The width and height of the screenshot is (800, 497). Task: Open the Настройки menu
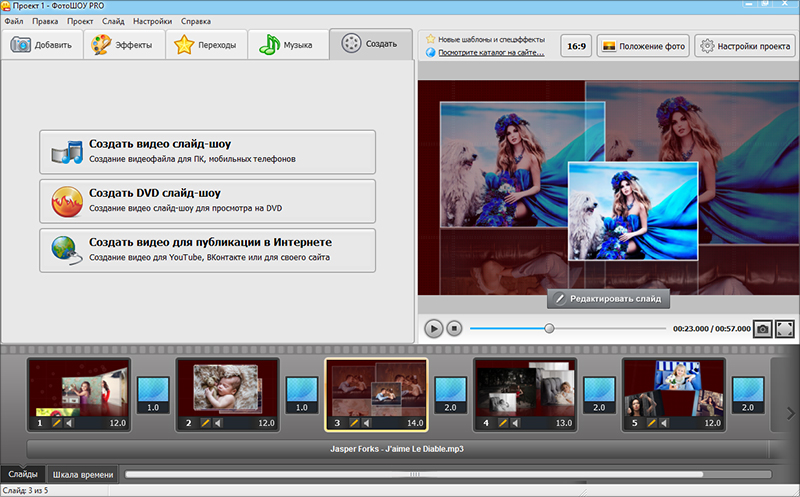click(153, 21)
